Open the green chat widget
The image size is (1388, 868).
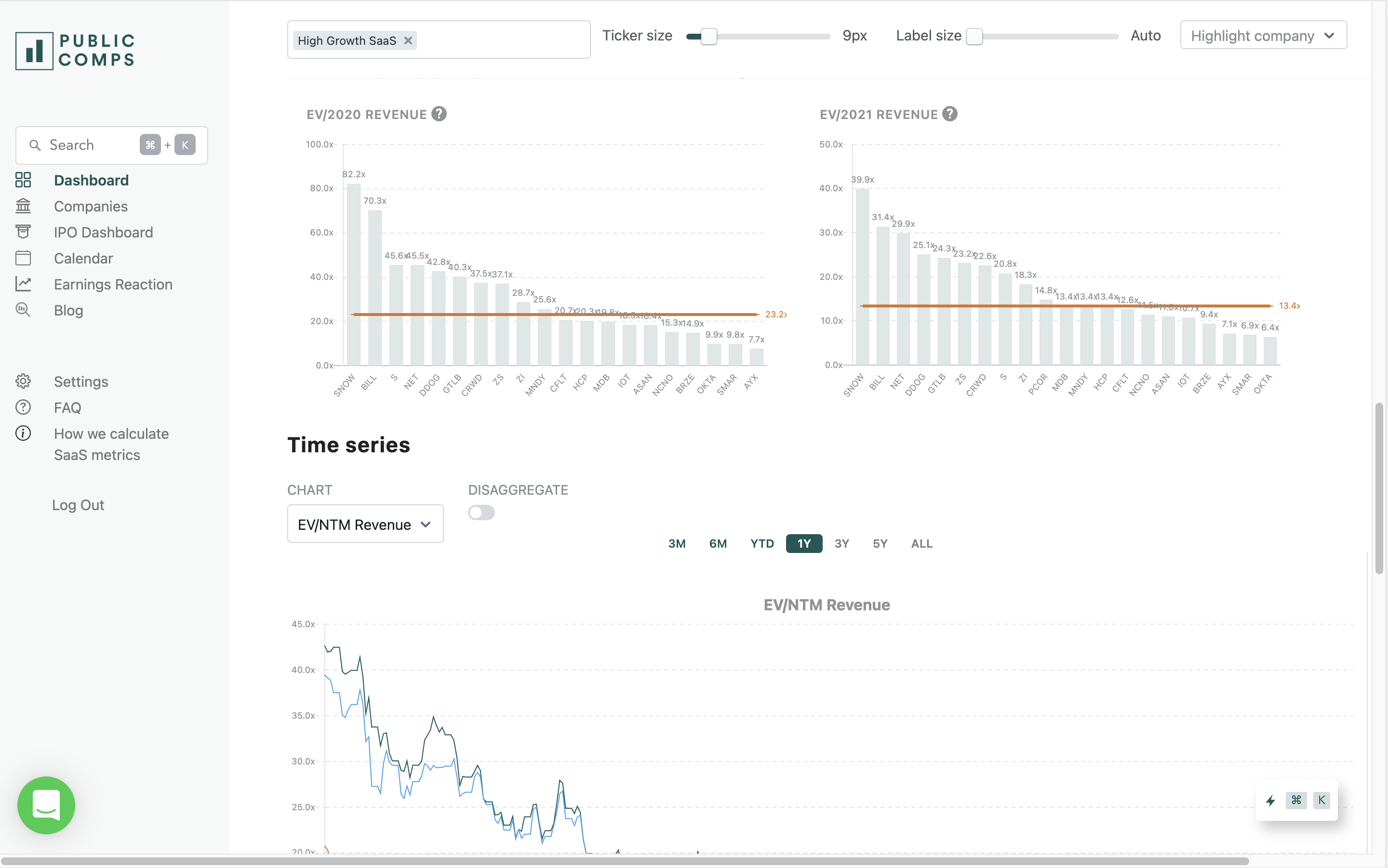coord(46,805)
